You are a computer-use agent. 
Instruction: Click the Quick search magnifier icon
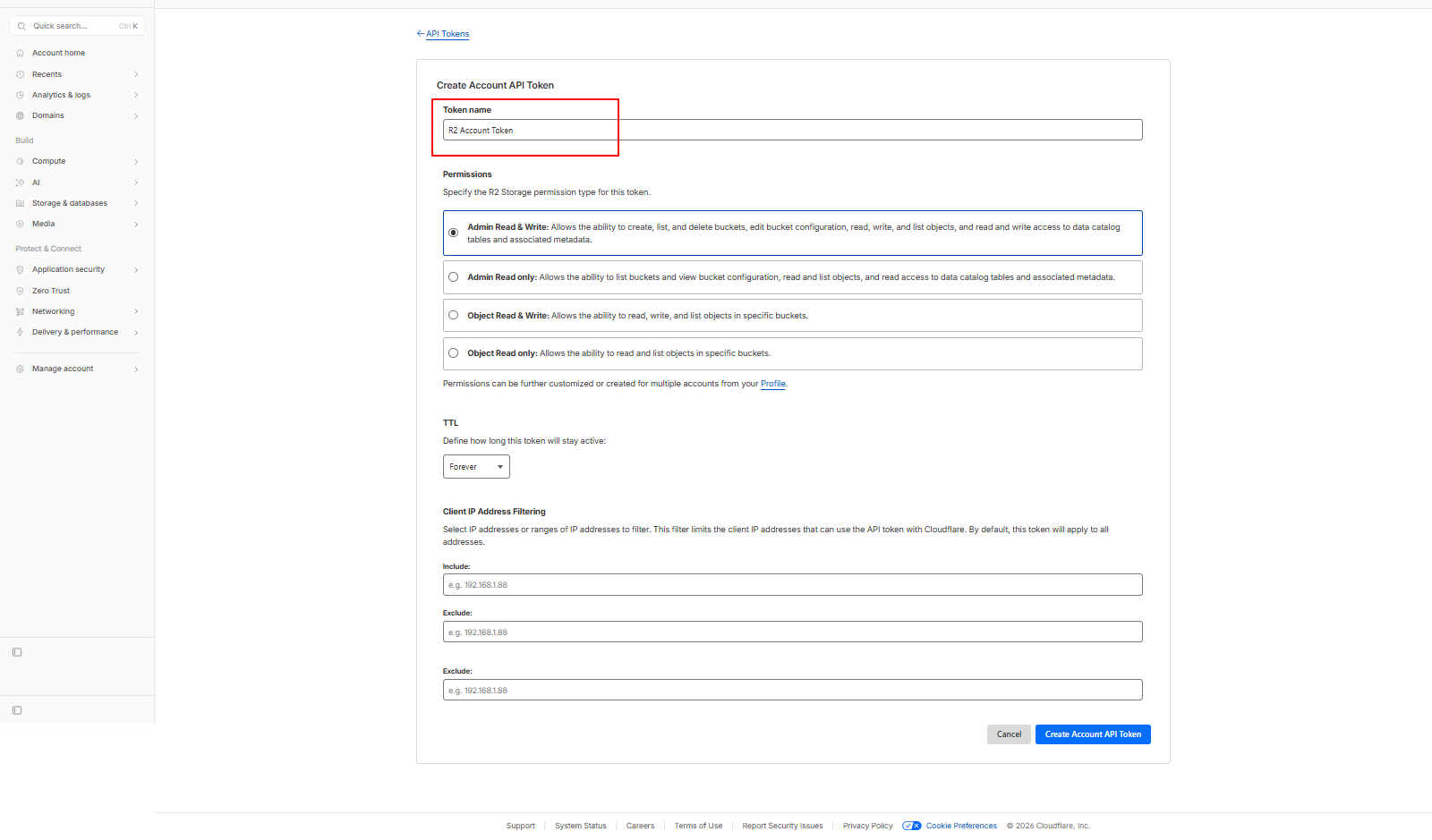21,26
